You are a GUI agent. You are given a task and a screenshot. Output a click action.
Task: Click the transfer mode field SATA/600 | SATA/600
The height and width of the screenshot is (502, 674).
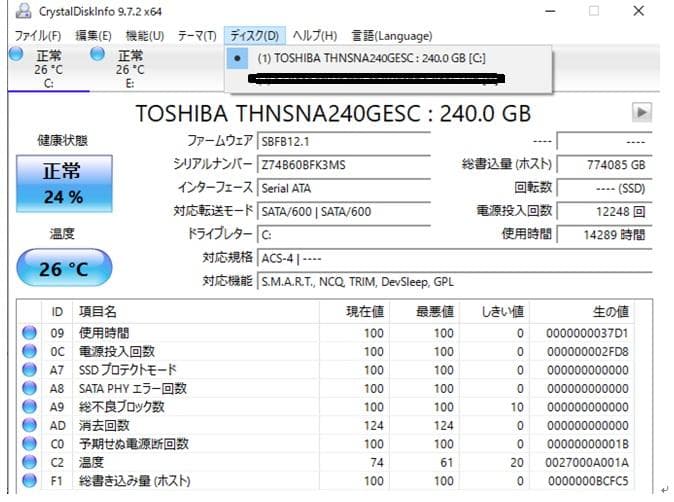click(344, 211)
